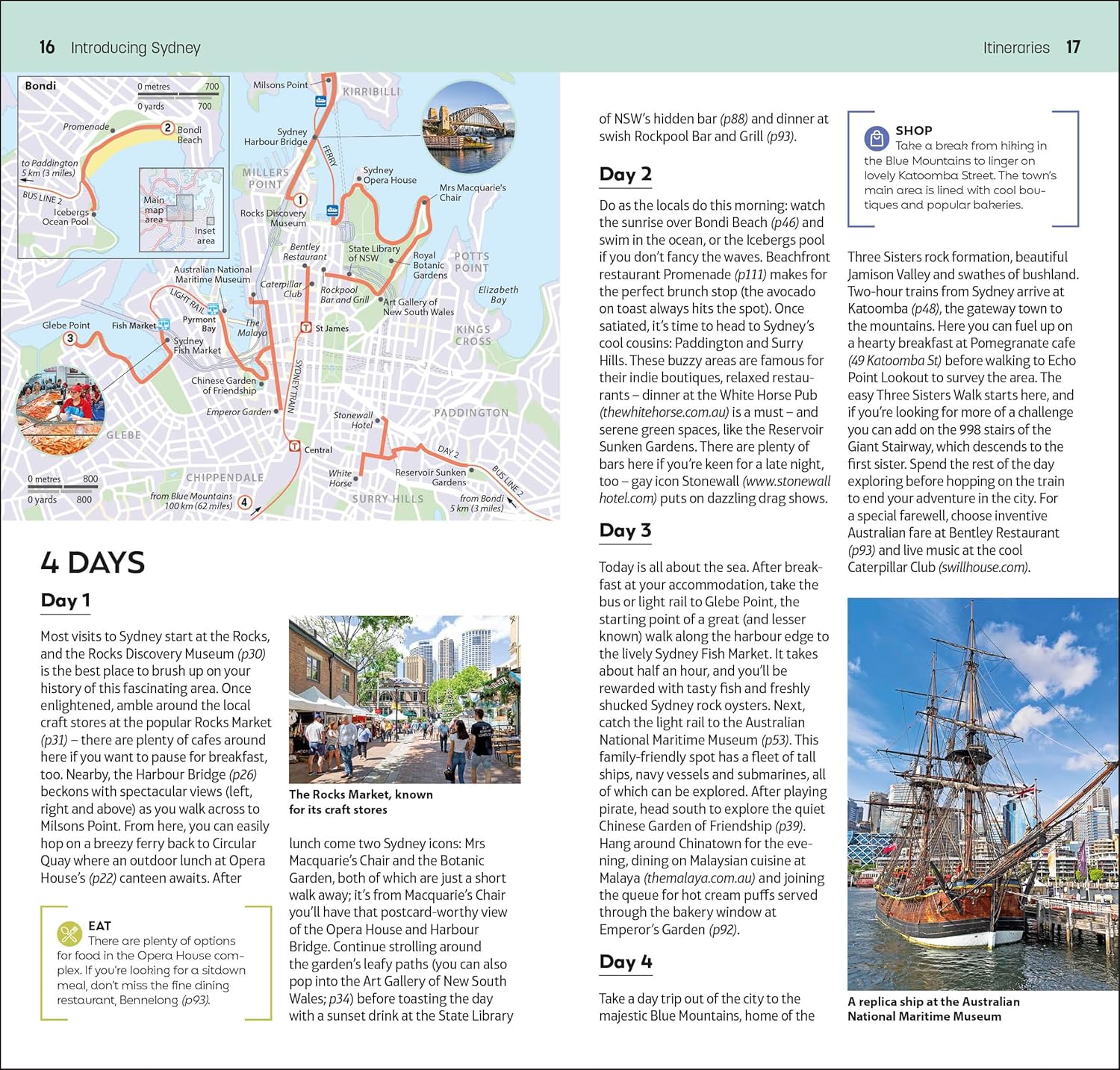Click the Fish Market light rail icon
The image size is (1120, 1070).
[164, 324]
